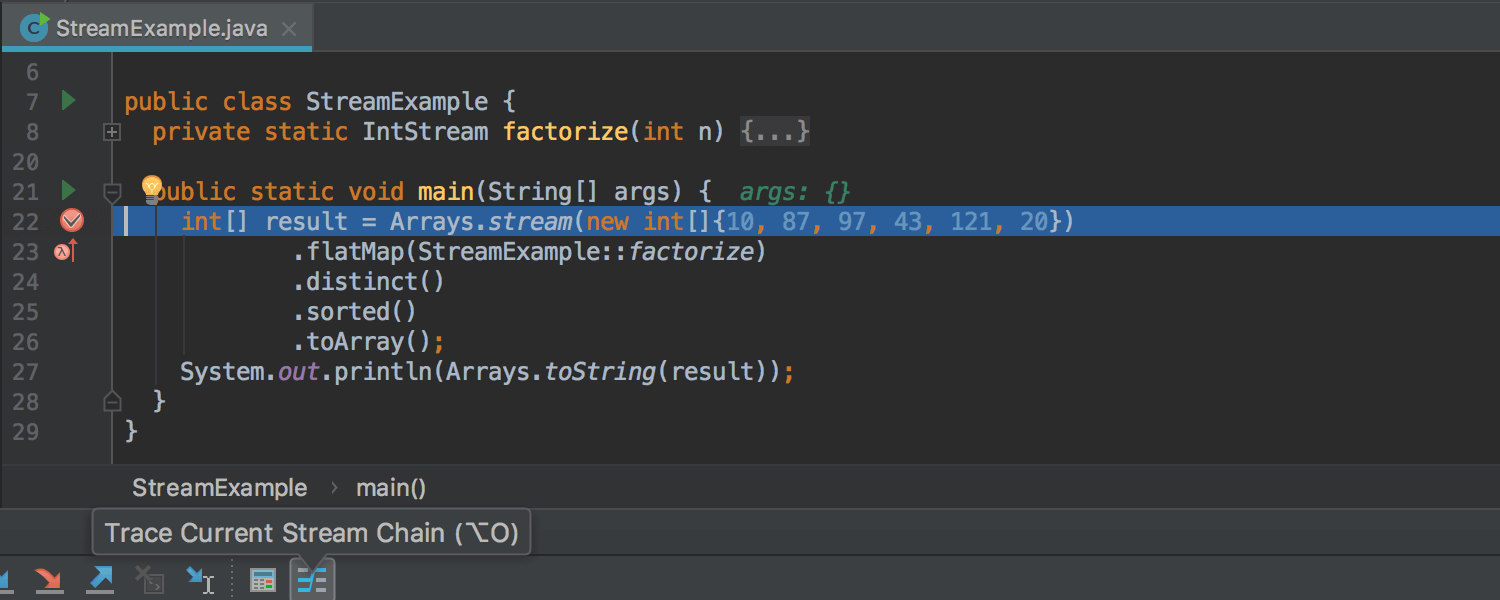The image size is (1500, 600).
Task: Click the factorize method name on line 8
Action: [x=565, y=131]
